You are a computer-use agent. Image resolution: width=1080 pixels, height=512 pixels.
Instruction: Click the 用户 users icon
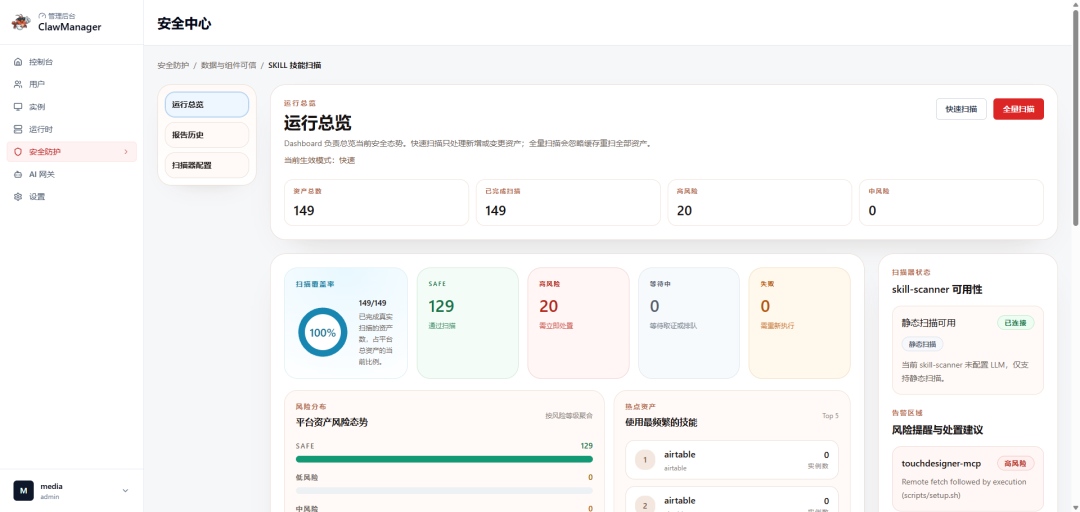point(18,84)
